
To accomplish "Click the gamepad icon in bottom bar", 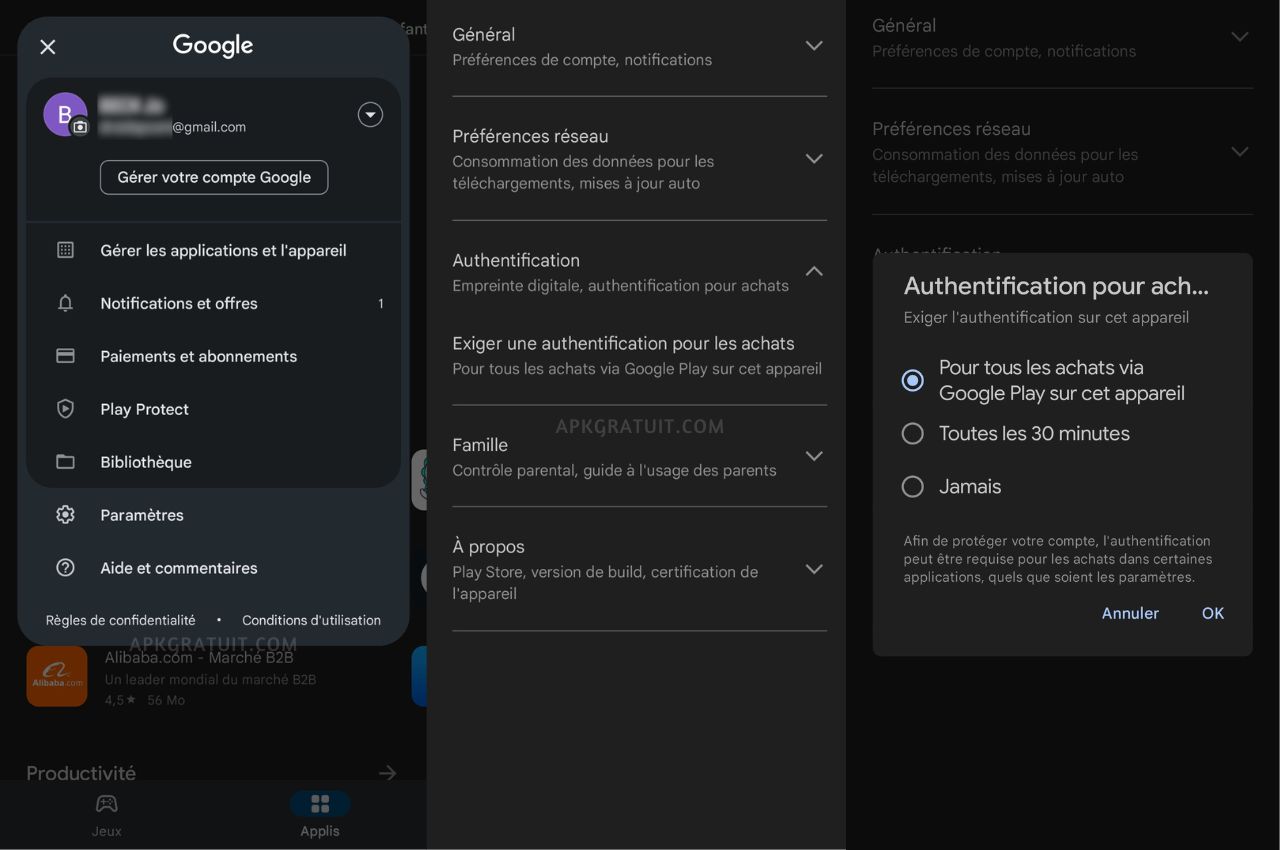I will pos(106,803).
